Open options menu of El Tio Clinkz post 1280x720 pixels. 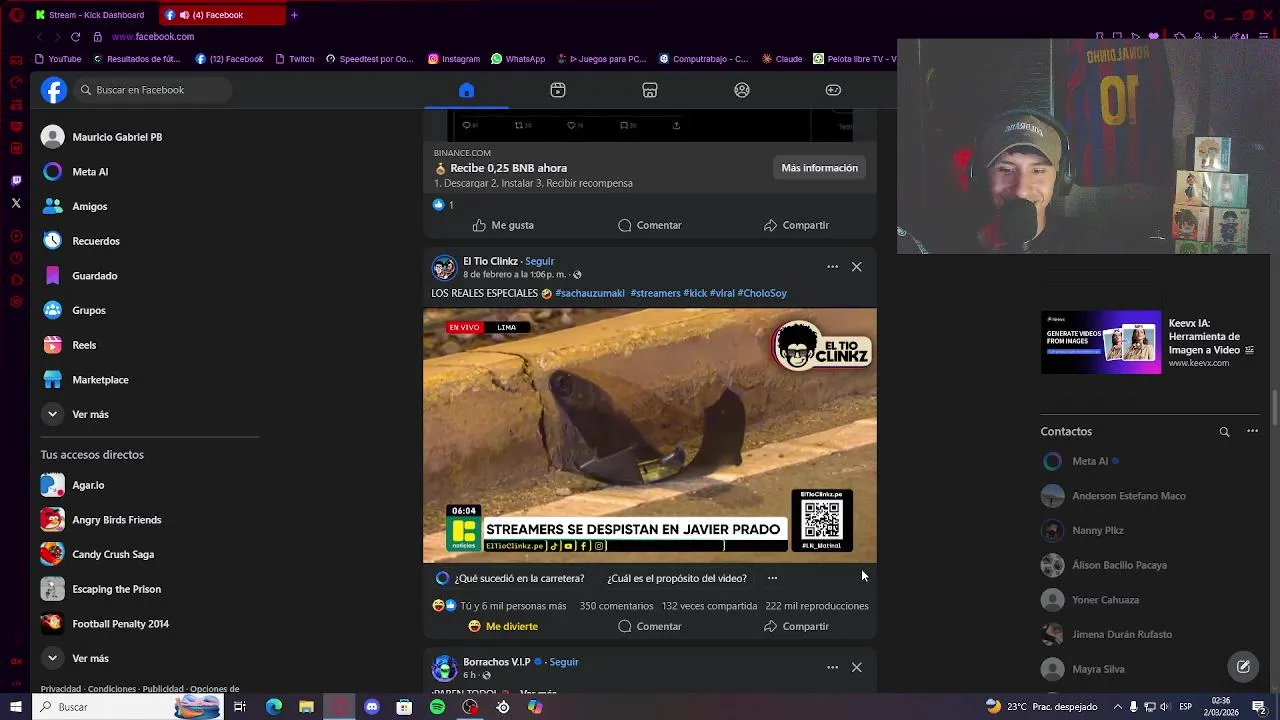coord(832,267)
